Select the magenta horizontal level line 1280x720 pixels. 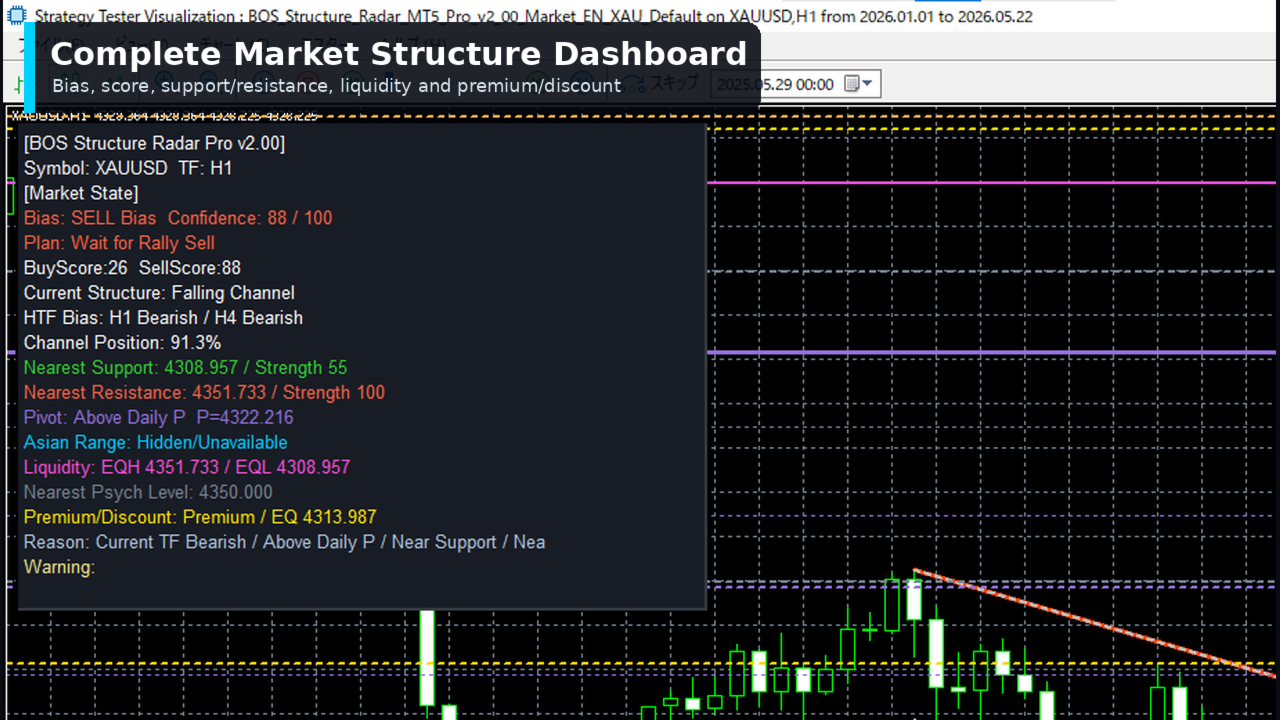(992, 183)
